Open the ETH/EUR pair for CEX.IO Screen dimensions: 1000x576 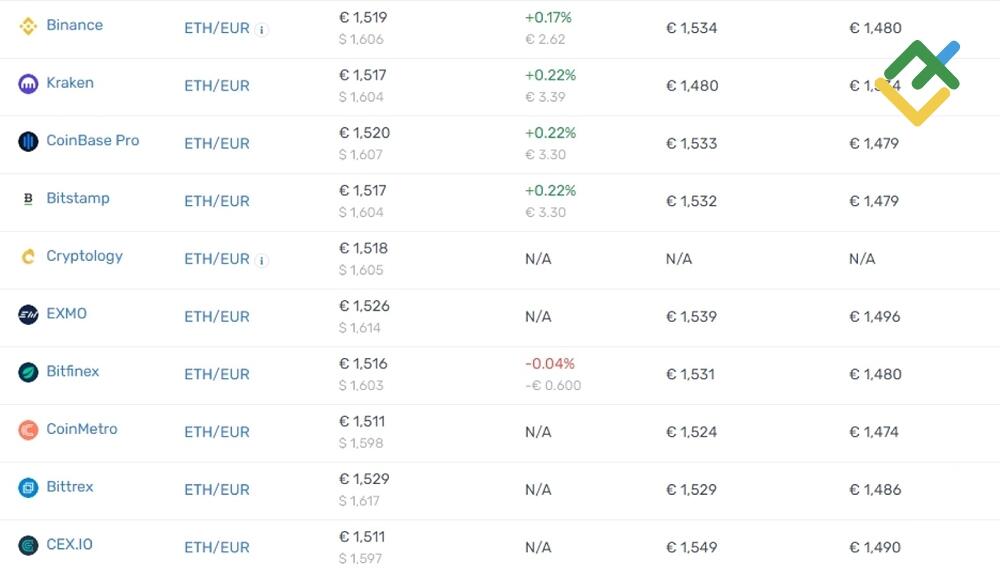(216, 547)
